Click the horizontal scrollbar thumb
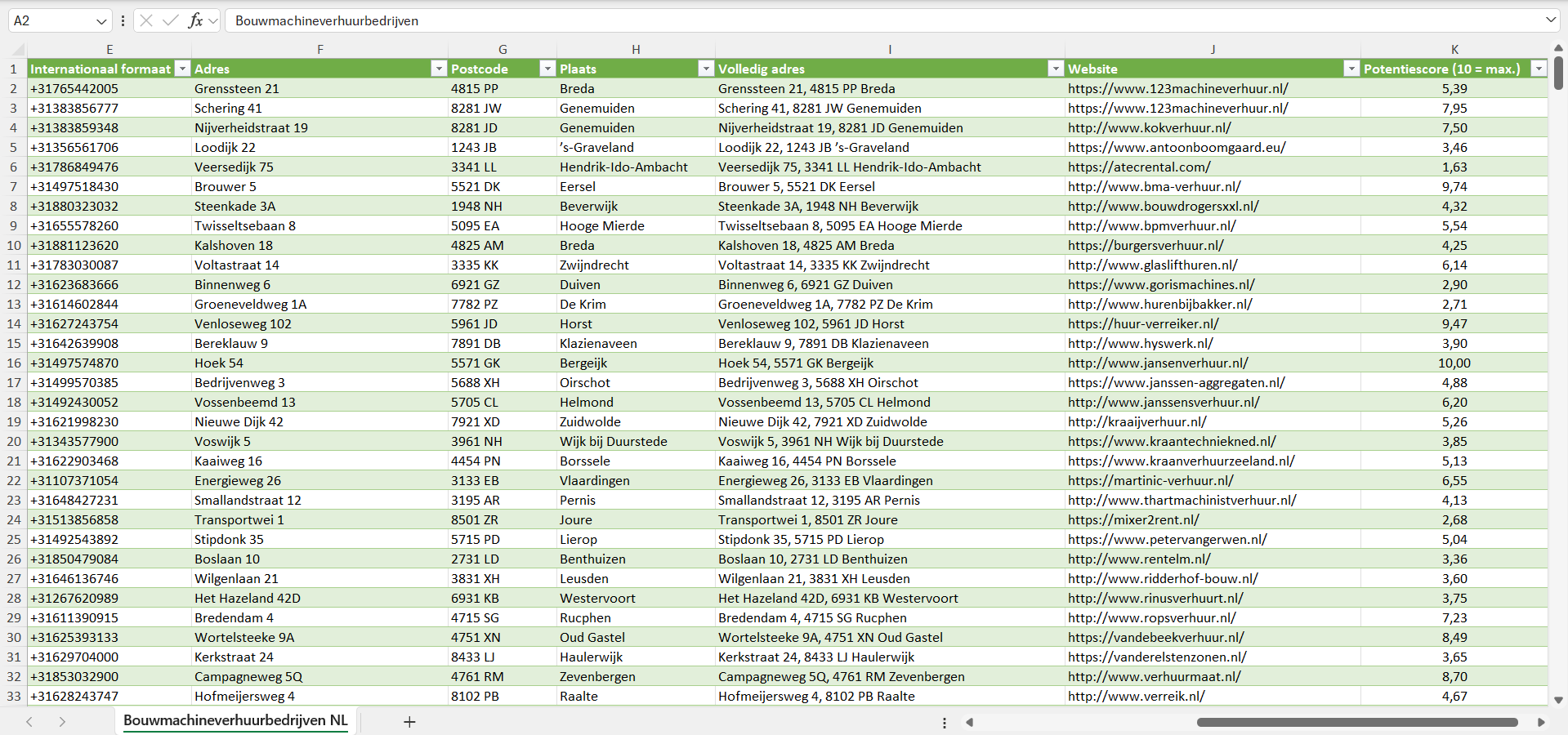The width and height of the screenshot is (1568, 735). (1356, 722)
